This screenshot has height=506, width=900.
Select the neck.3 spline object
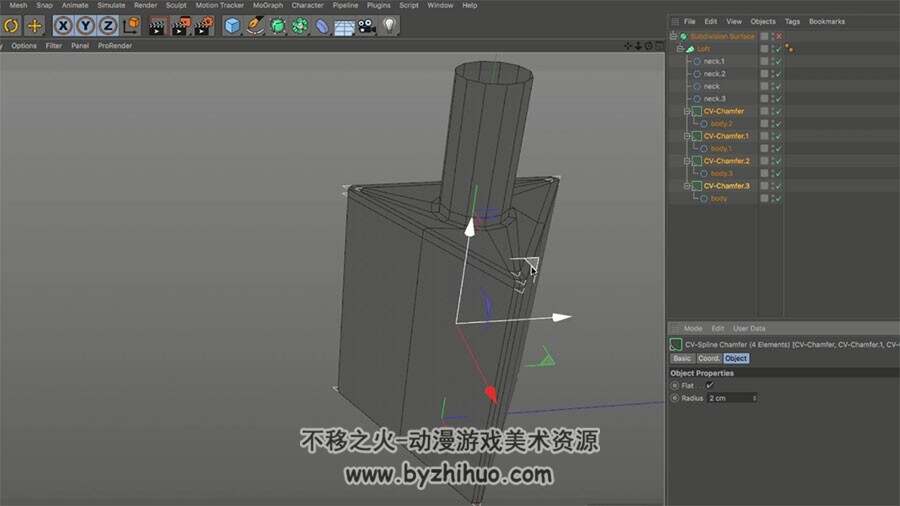tap(715, 99)
